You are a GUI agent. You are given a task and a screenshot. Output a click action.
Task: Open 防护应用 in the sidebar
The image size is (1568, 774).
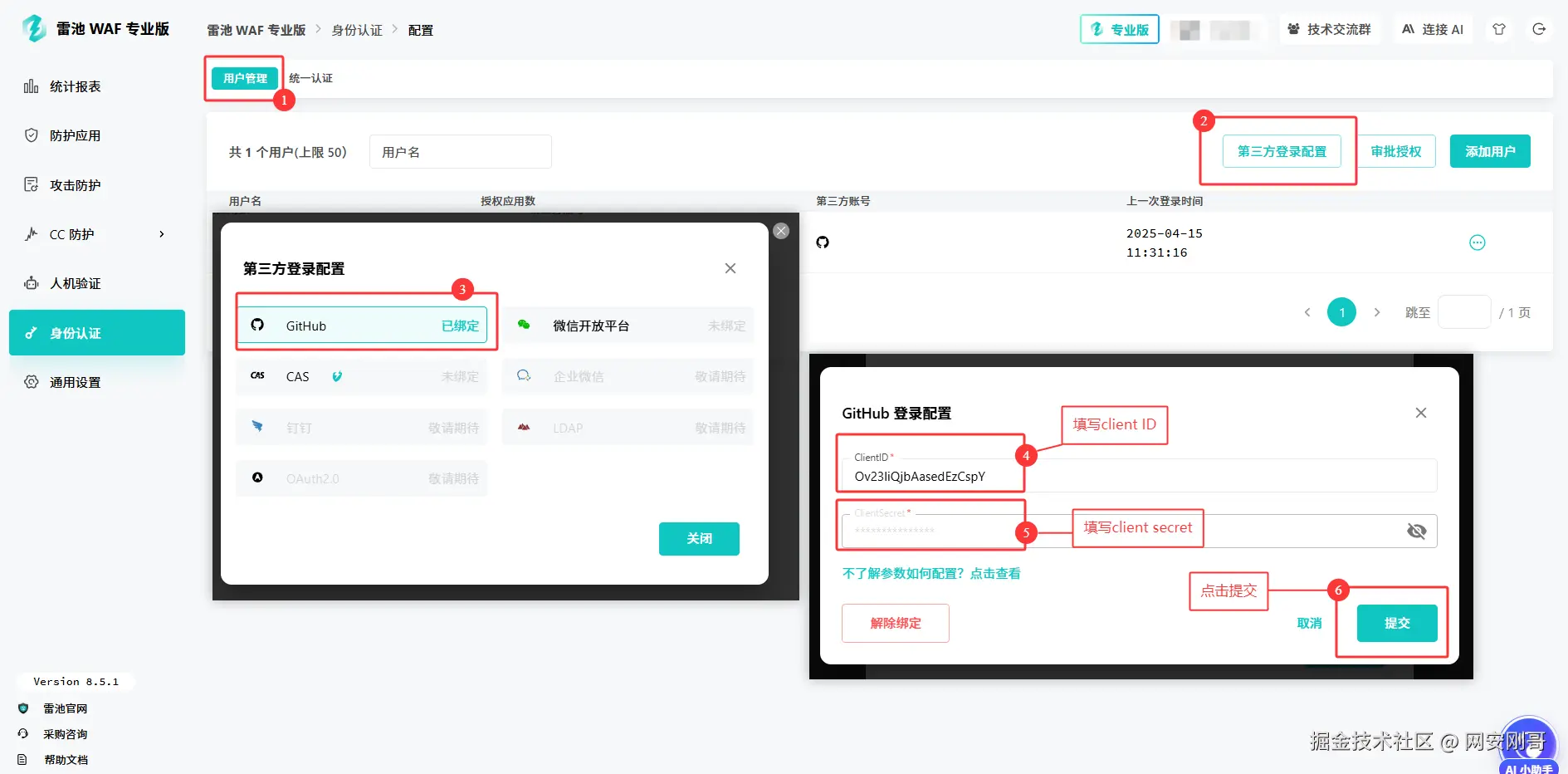(97, 135)
